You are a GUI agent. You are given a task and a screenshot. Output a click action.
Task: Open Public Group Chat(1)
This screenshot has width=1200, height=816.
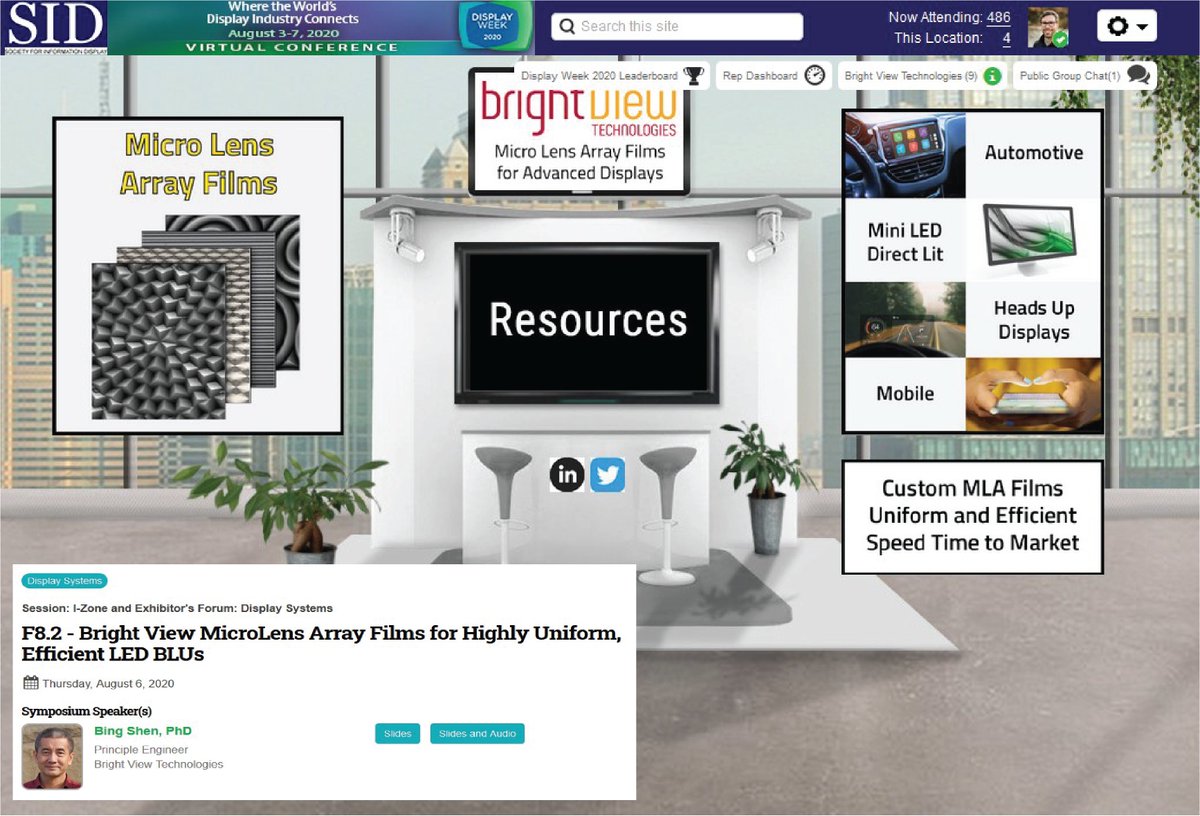click(1084, 76)
